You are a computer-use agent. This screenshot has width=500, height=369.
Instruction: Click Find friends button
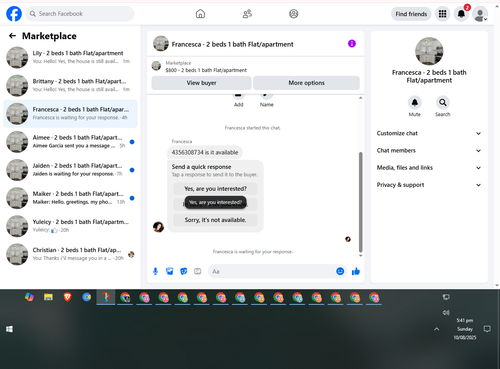(x=411, y=14)
